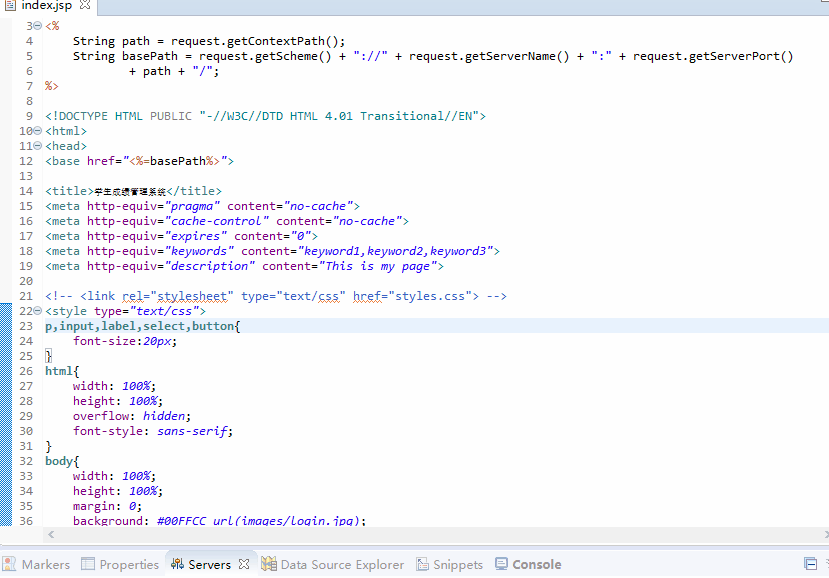The width and height of the screenshot is (829, 578).
Task: Select the Servers view tab
Action: pyautogui.click(x=209, y=564)
